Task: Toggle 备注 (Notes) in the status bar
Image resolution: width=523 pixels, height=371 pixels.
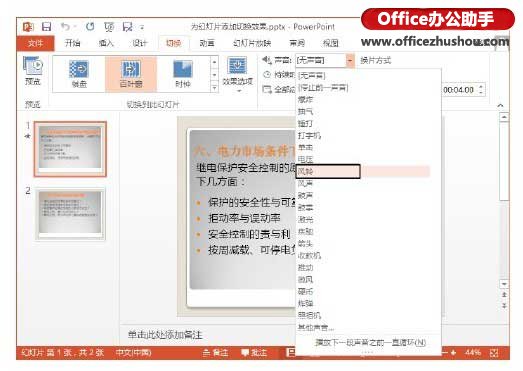Action: click(x=215, y=353)
